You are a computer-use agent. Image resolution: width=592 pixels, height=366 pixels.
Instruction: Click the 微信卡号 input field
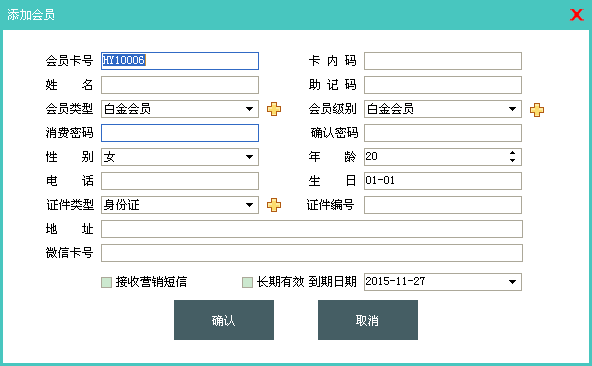click(x=312, y=253)
